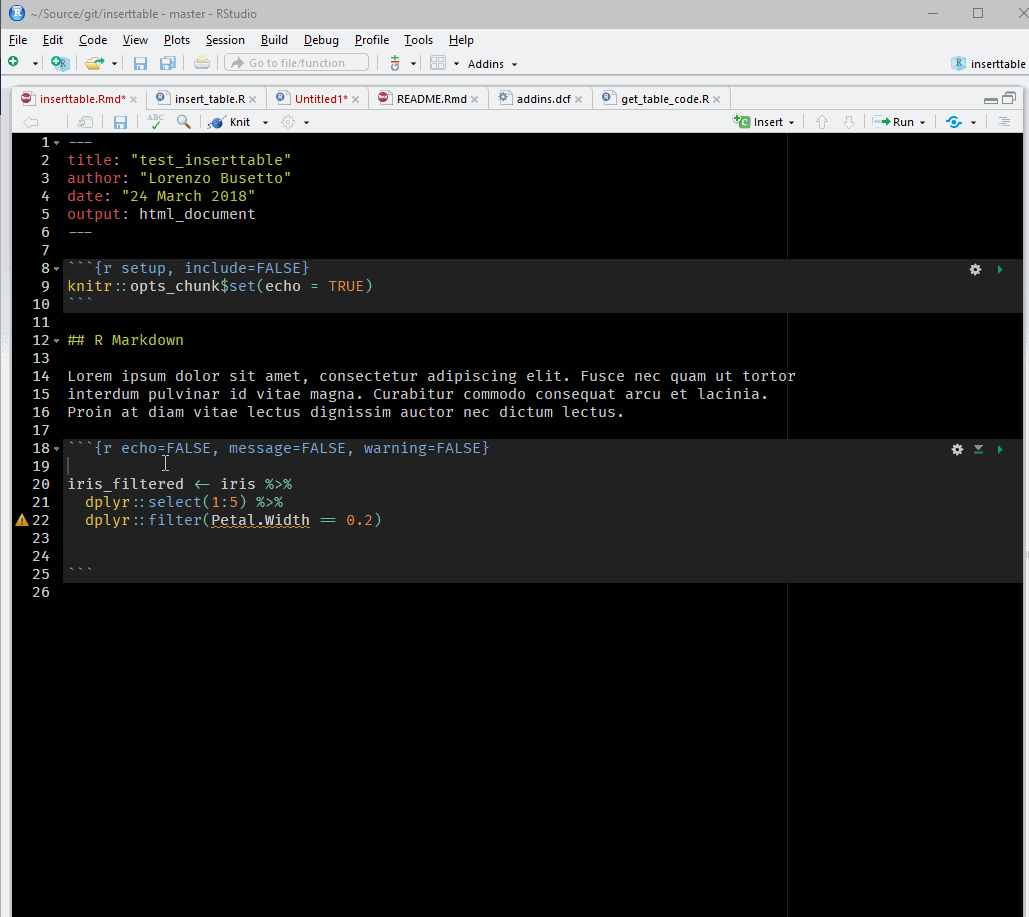Open the Build menu

pos(274,40)
